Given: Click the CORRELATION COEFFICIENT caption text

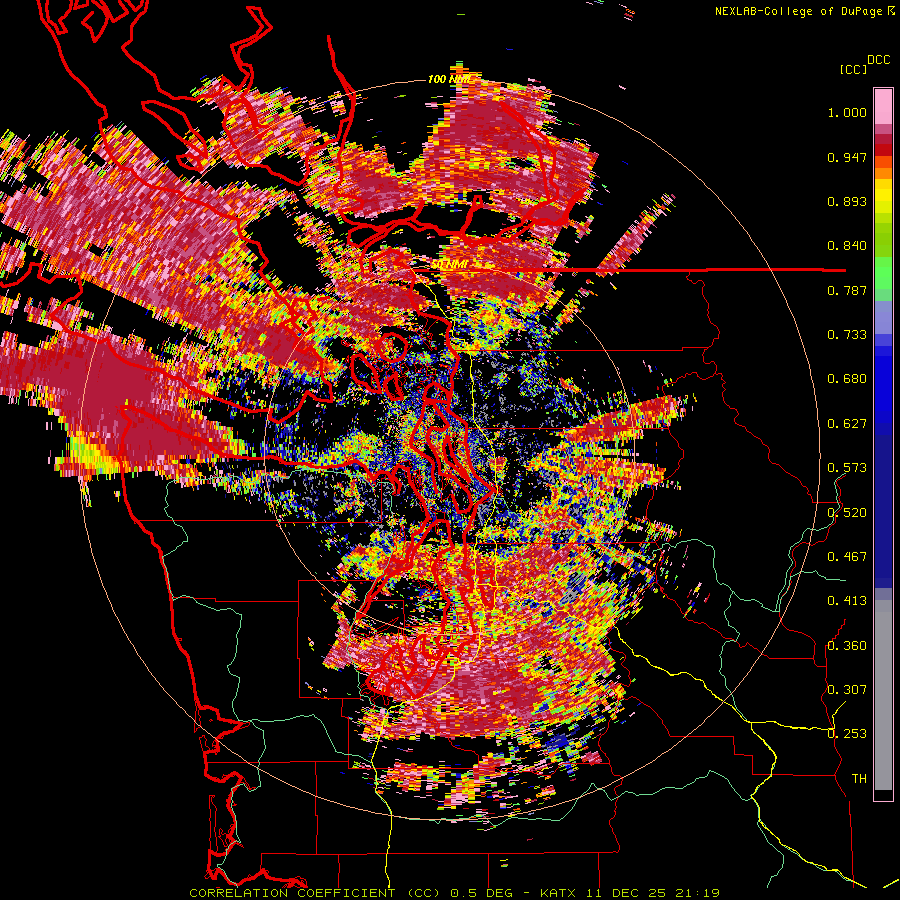Looking at the screenshot, I should pyautogui.click(x=292, y=893).
